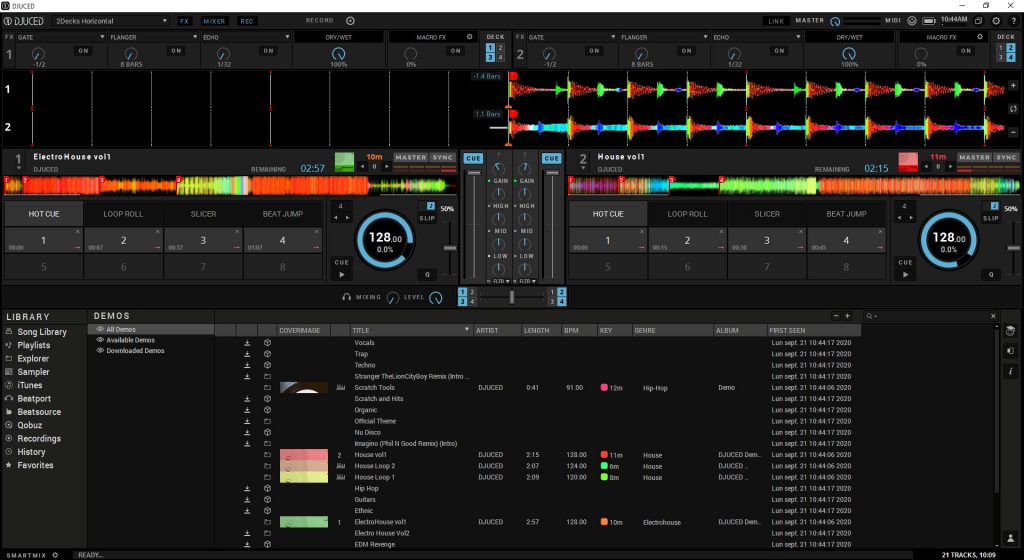Download the Hip Hop demo pack
This screenshot has height=560, width=1024.
[x=248, y=488]
